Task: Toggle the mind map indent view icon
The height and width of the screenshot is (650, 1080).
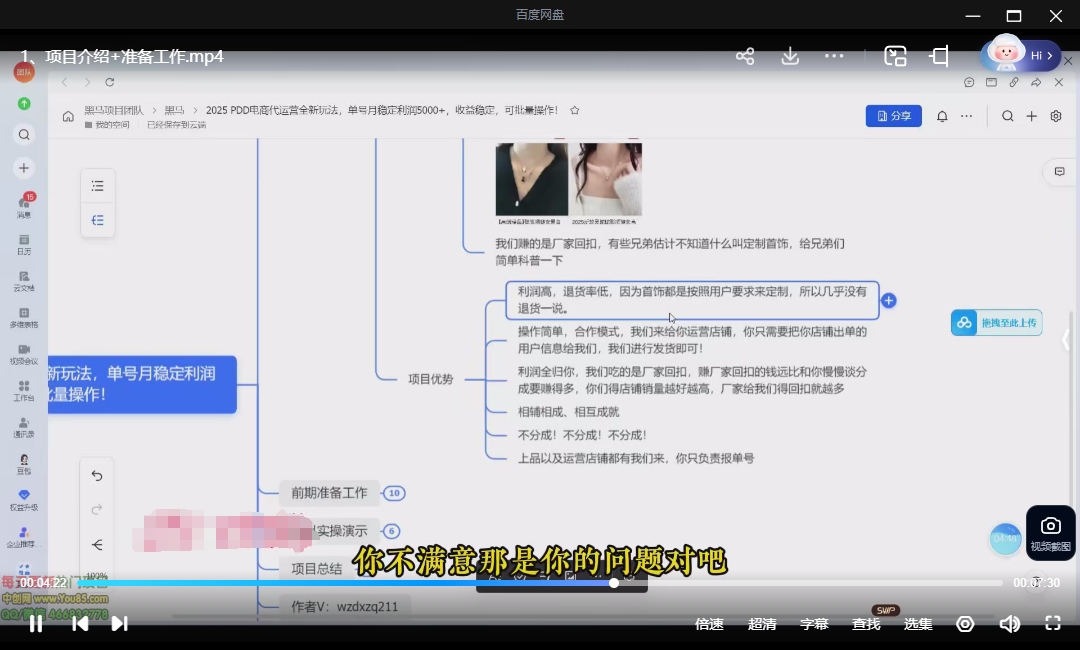Action: (x=97, y=220)
